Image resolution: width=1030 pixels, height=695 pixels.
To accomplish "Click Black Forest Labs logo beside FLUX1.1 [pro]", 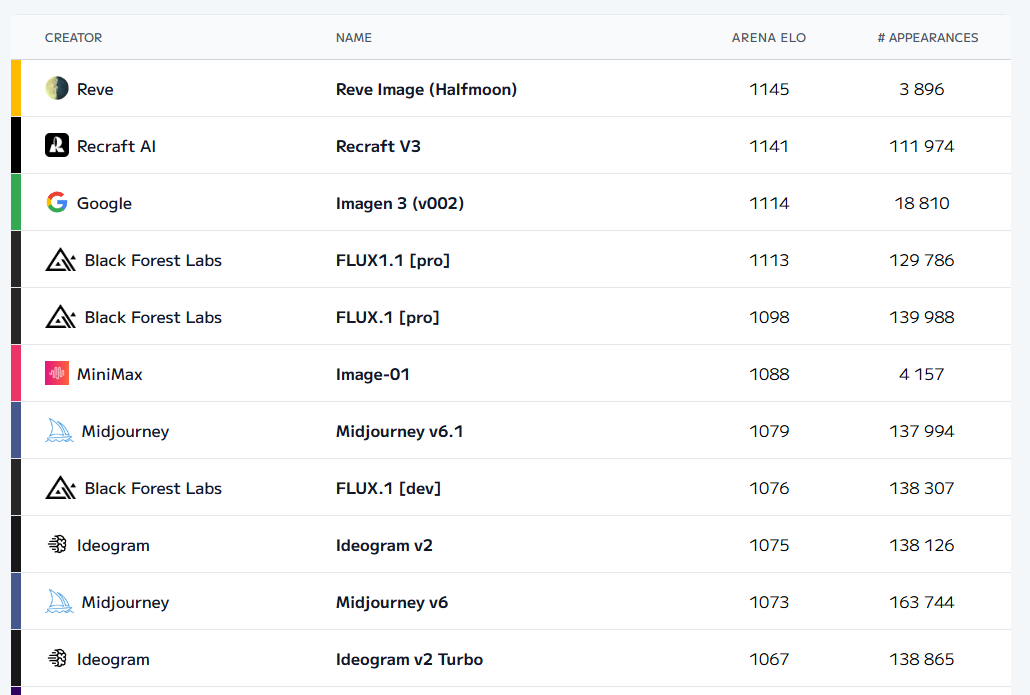I will tap(61, 260).
